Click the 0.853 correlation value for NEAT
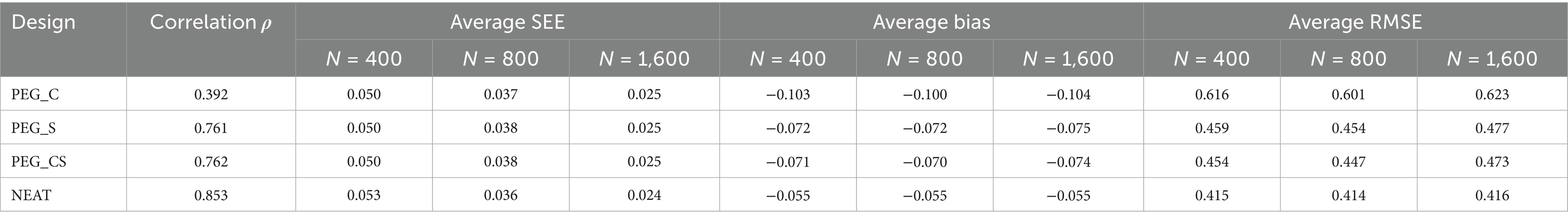This screenshot has width=1568, height=221. (x=211, y=195)
